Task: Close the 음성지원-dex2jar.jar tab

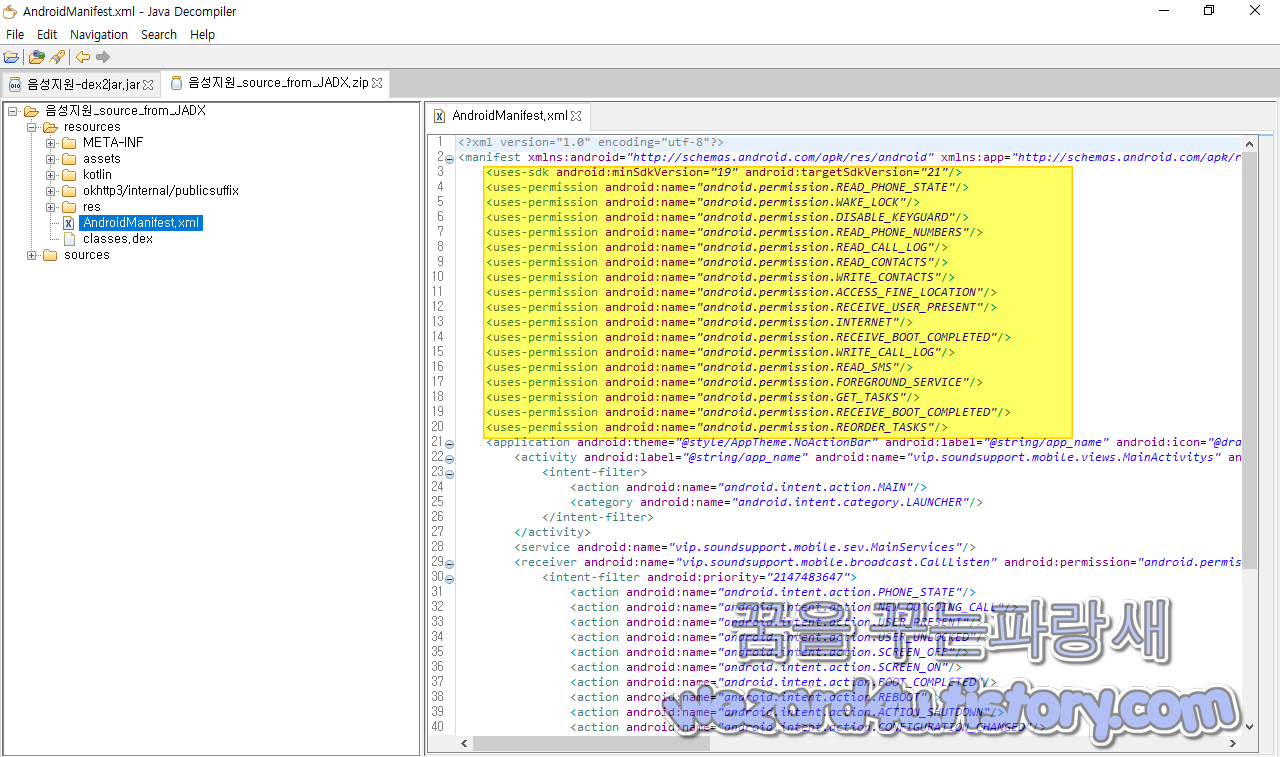Action: click(148, 85)
